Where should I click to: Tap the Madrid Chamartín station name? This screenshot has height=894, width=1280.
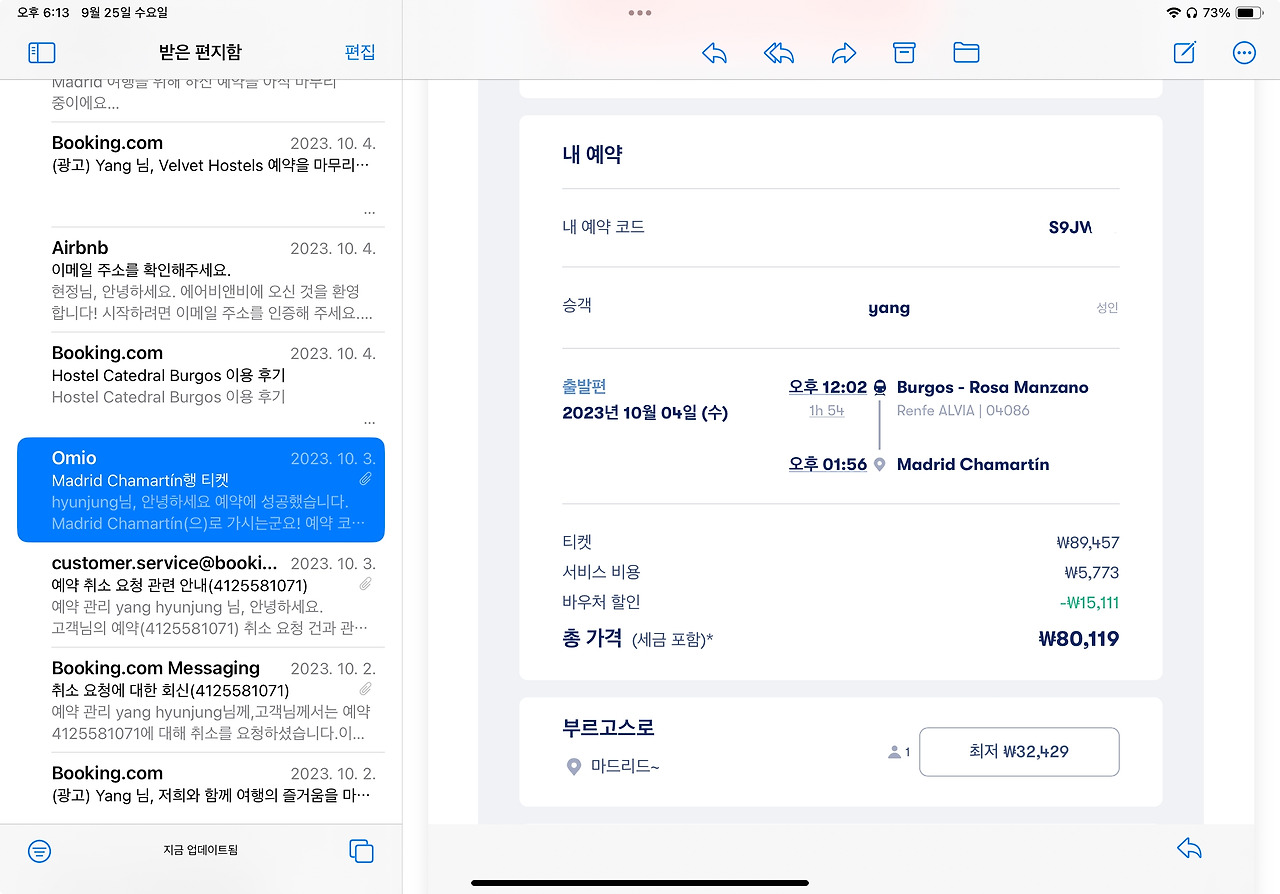coord(973,465)
